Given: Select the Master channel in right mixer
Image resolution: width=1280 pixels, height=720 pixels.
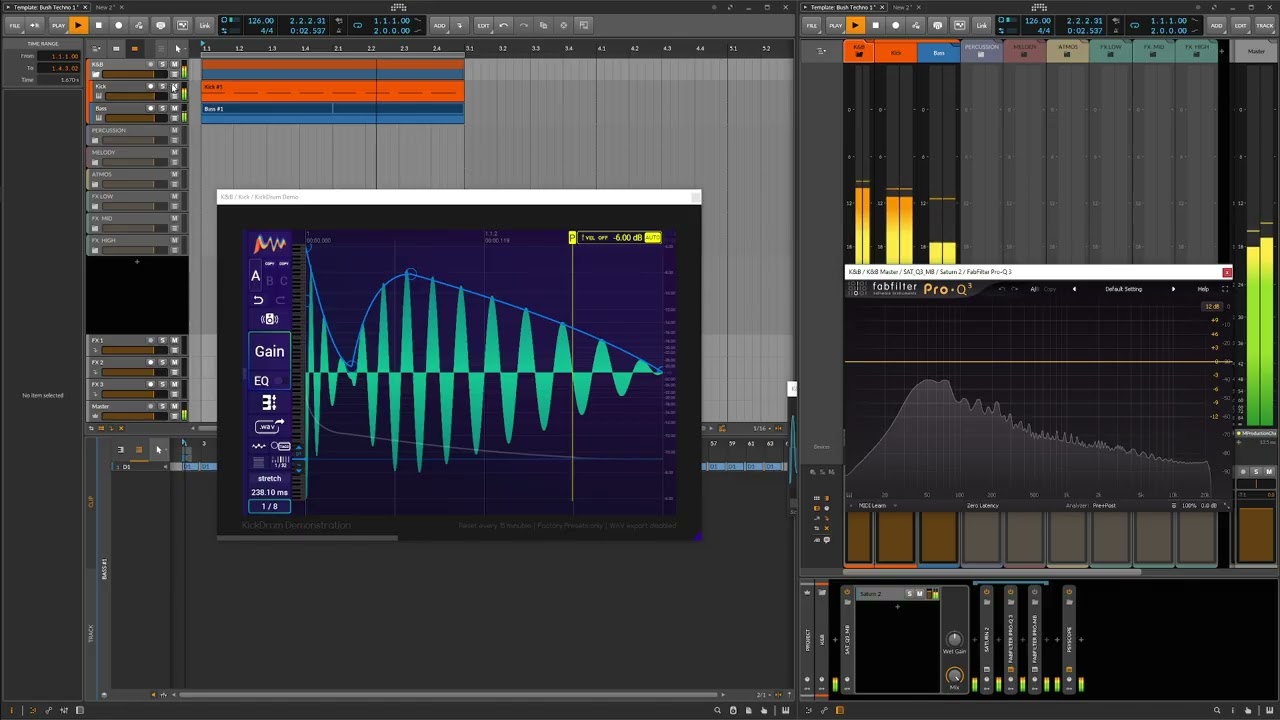Looking at the screenshot, I should 1256,52.
